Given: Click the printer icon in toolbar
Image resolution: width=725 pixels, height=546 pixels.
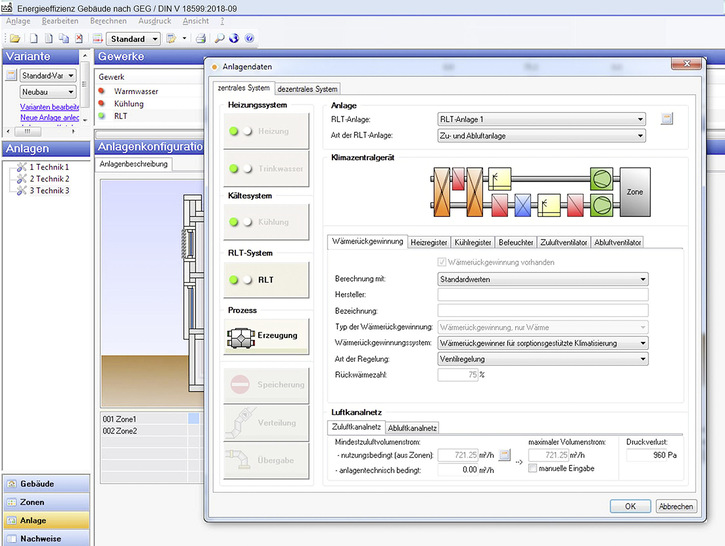Looking at the screenshot, I should [x=201, y=39].
